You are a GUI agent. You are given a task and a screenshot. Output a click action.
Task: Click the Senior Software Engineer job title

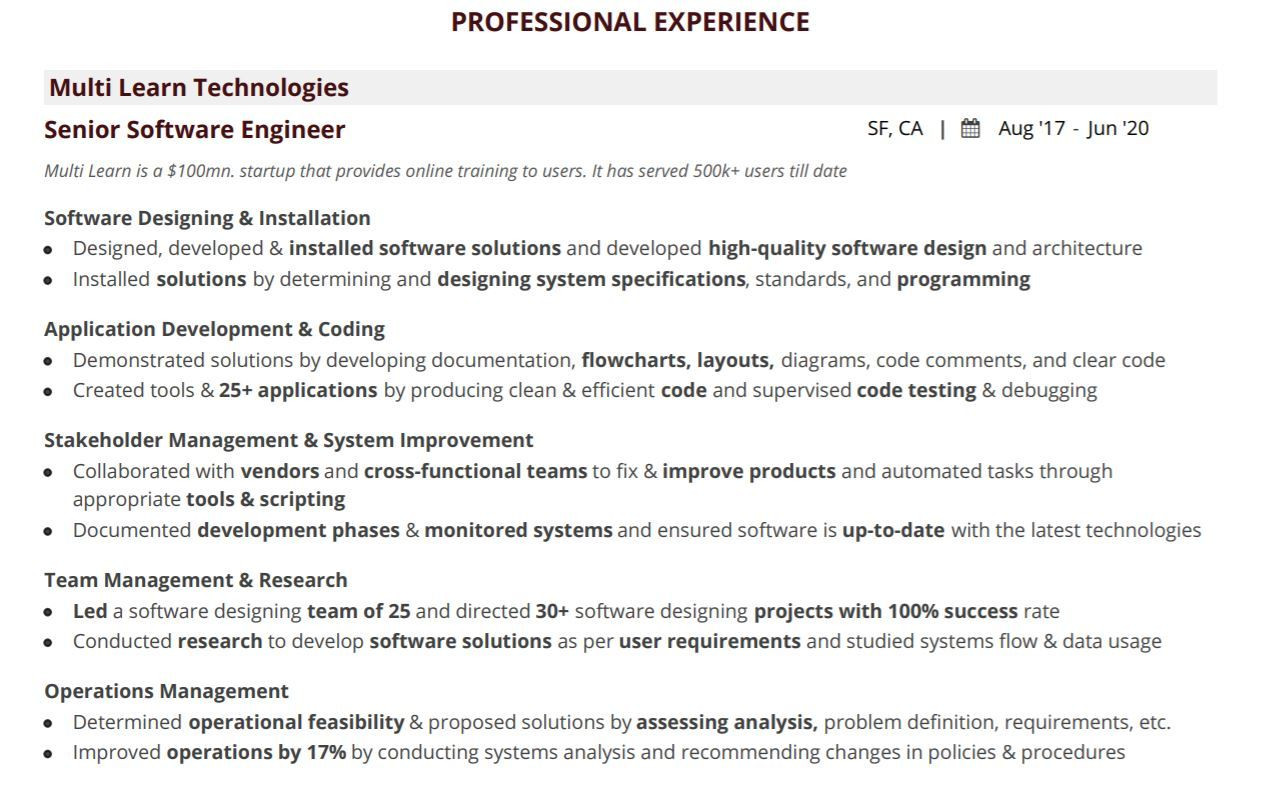[195, 130]
